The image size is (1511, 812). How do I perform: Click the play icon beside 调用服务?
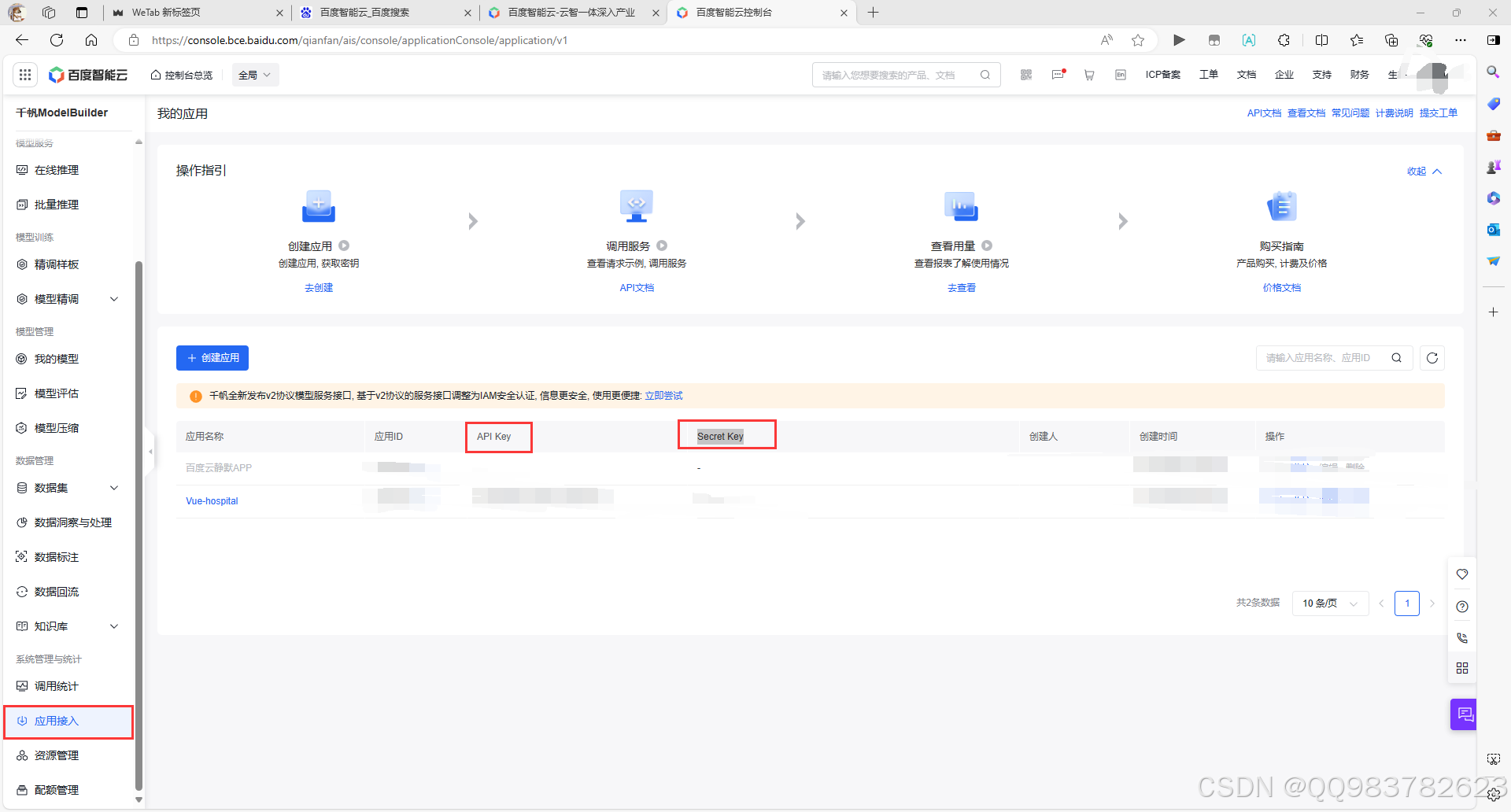[662, 245]
